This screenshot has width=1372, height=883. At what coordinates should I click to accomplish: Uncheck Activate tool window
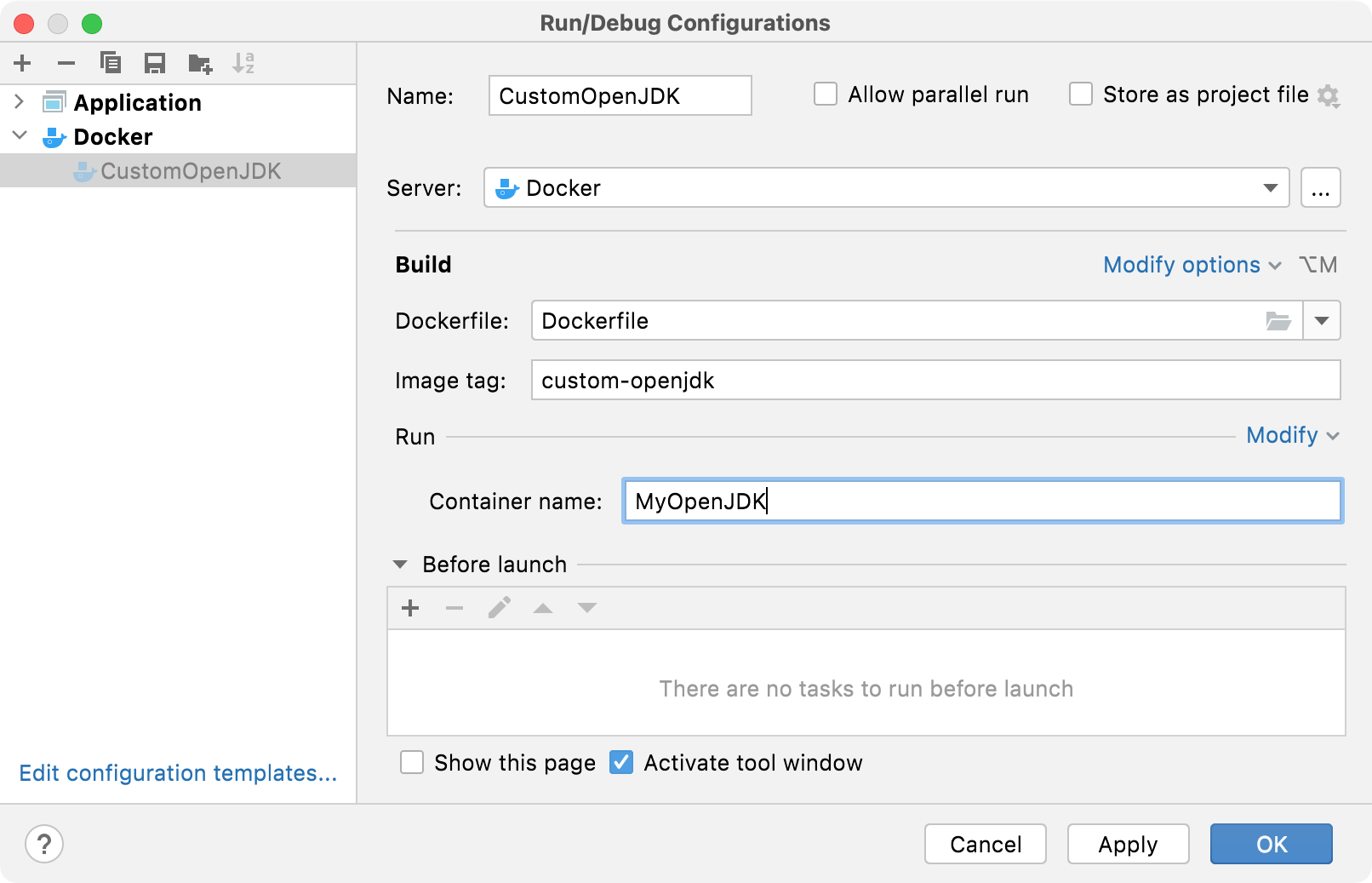tap(621, 762)
